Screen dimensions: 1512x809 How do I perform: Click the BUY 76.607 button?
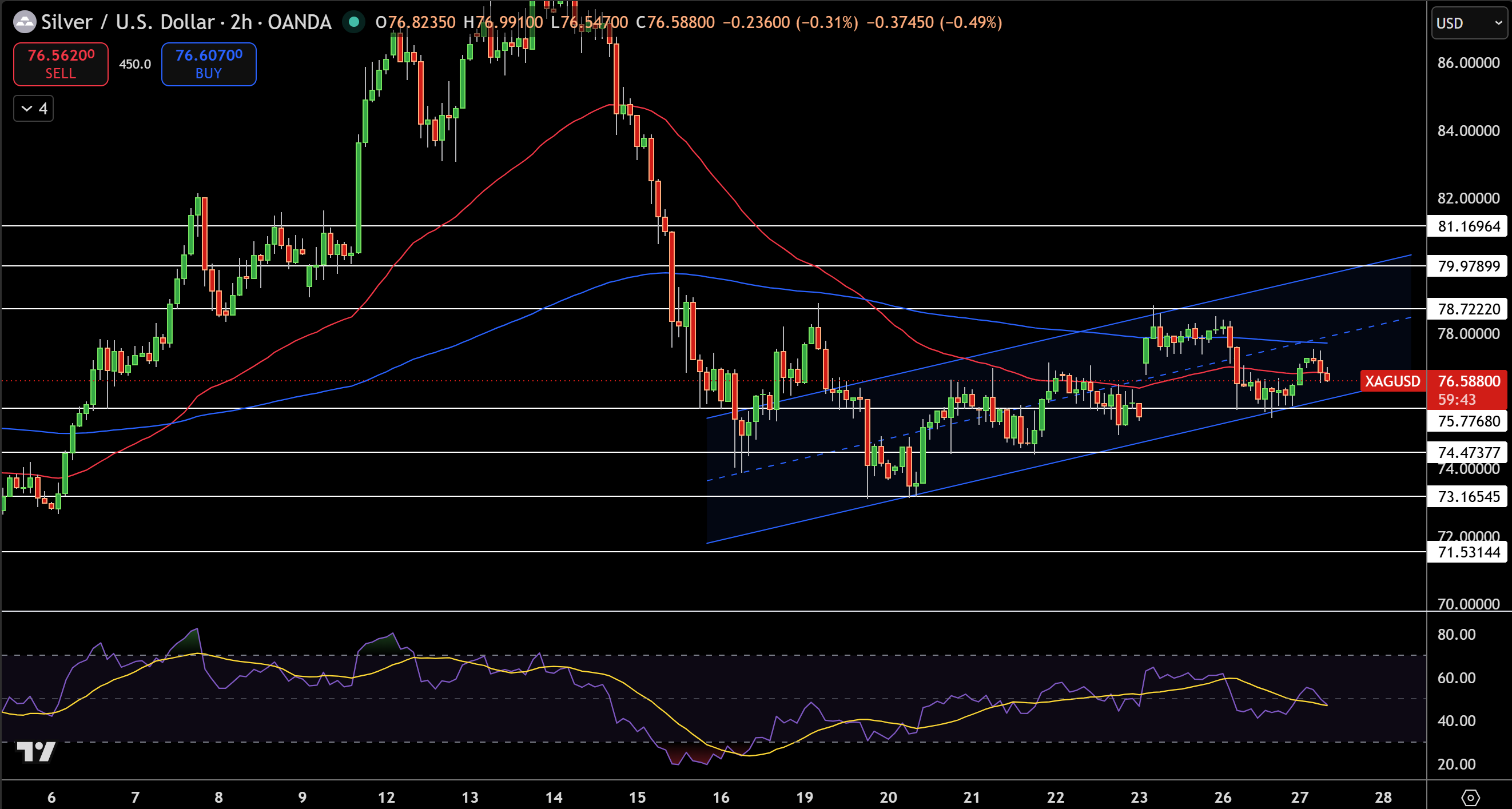[208, 64]
